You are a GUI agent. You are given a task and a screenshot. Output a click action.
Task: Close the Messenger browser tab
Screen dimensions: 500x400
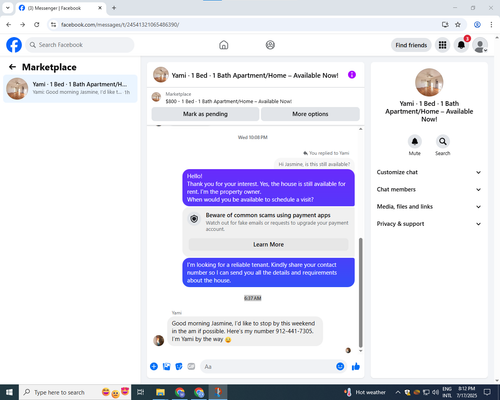pos(100,8)
